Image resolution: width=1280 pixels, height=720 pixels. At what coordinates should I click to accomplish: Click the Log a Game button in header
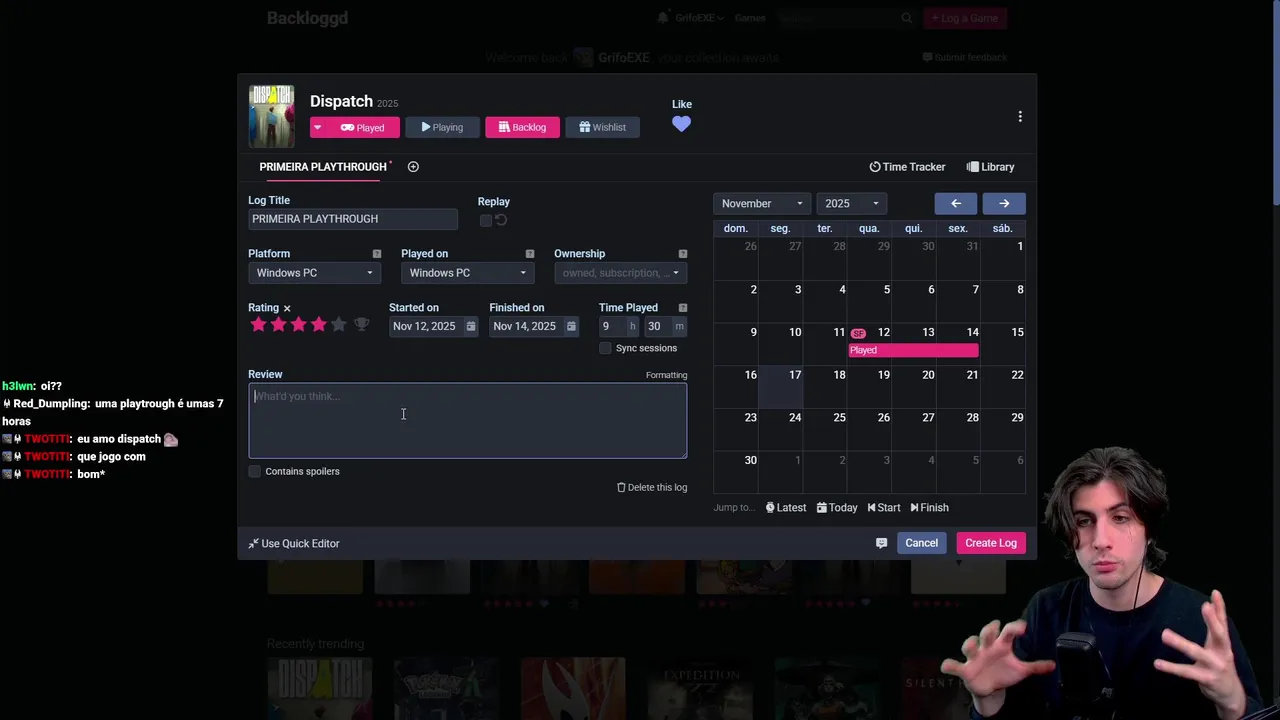(x=965, y=18)
